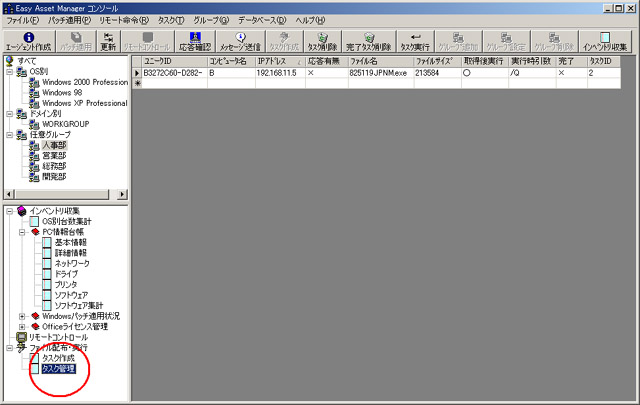Click the リモートコントロール toolbar icon
The height and width of the screenshot is (405, 640).
147,42
